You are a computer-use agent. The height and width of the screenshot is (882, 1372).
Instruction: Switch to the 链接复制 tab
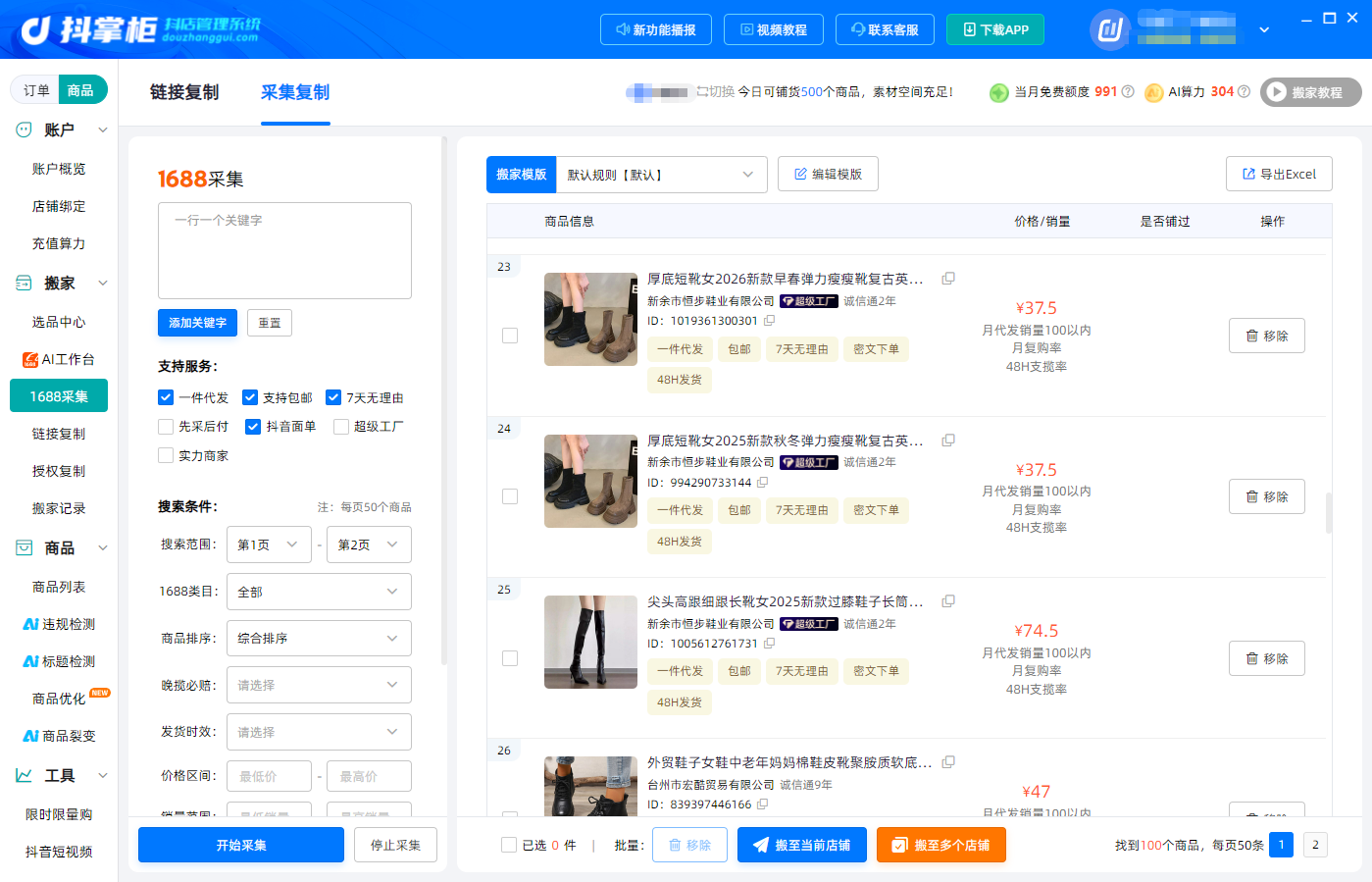click(184, 92)
